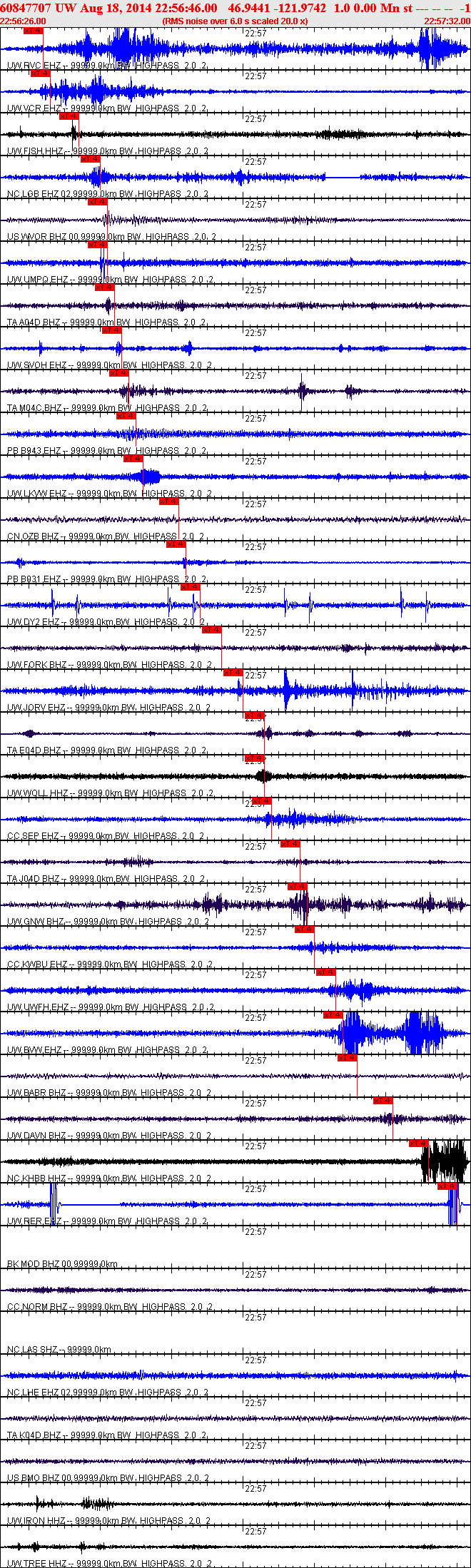The image size is (471, 1568).
Task: Click the origin time 'Aug 18, 2014 22:56:46.00'
Action: (x=148, y=8)
